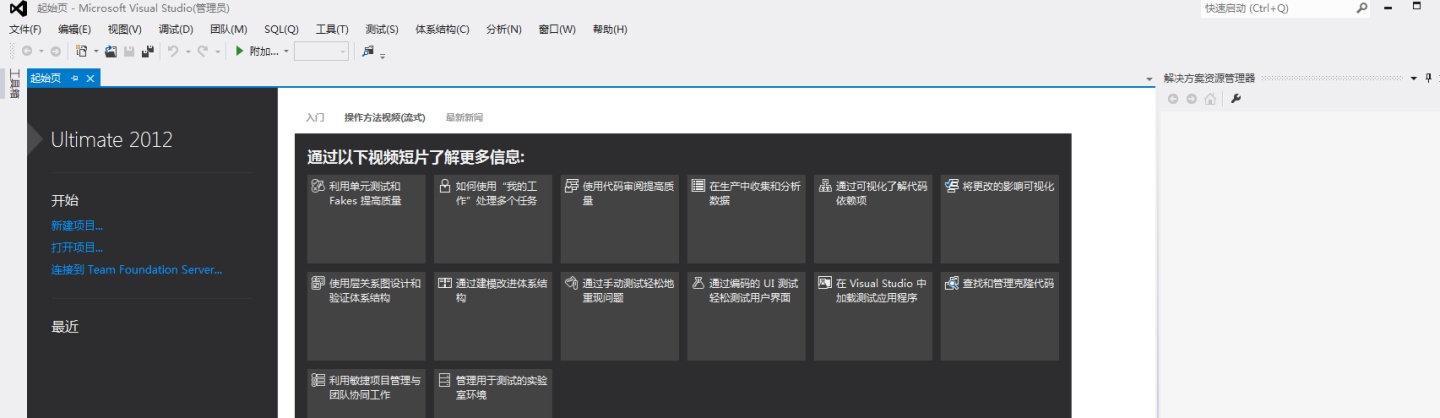The height and width of the screenshot is (418, 1440).
Task: Open the 视图(V) menu
Action: click(x=125, y=29)
